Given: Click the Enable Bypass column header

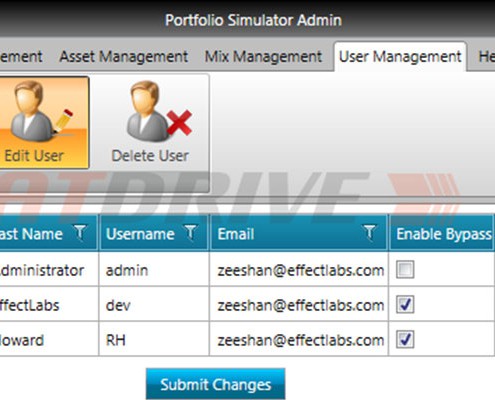Looking at the screenshot, I should (441, 233).
